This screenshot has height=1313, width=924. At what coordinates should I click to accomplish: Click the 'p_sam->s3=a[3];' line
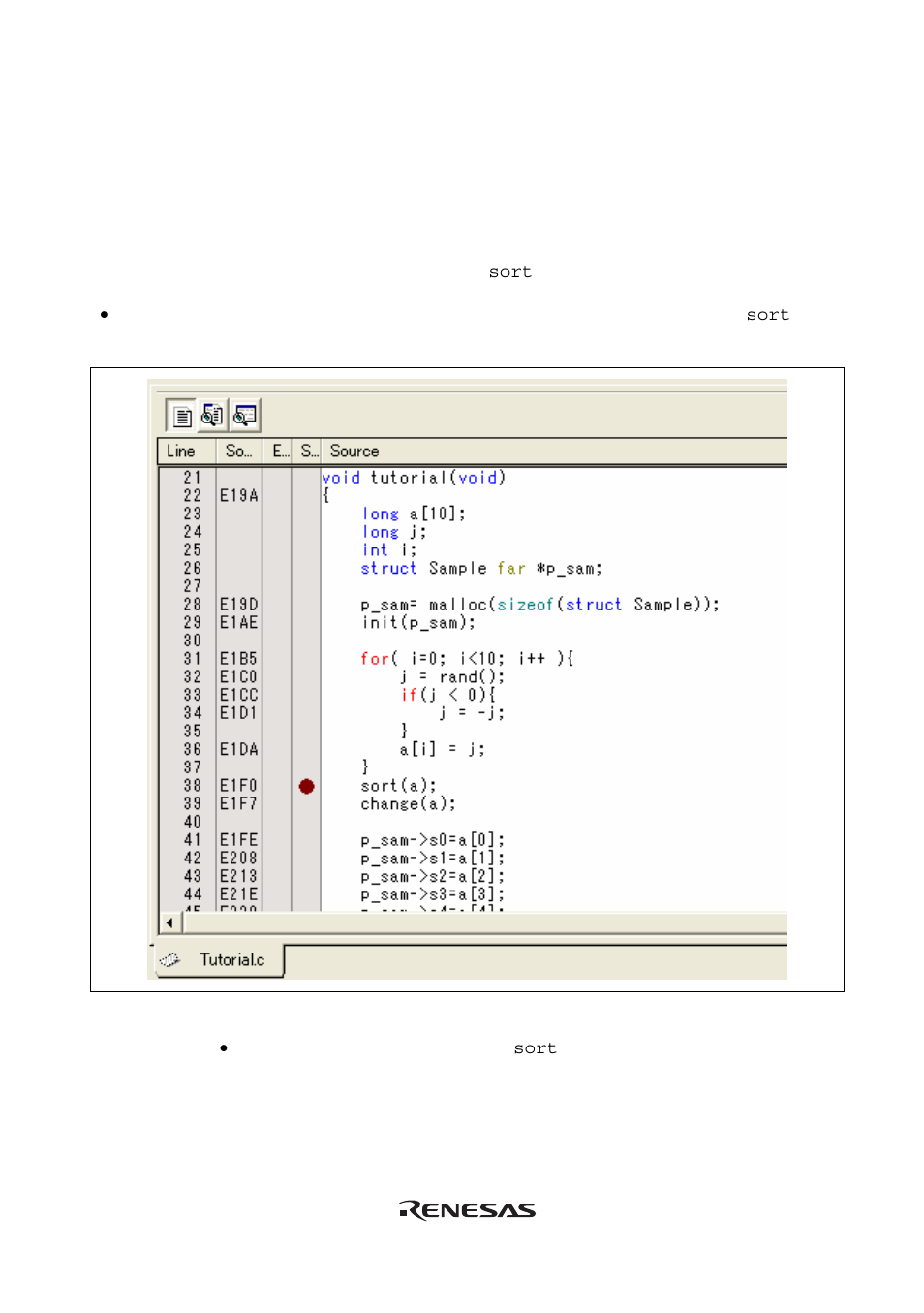pos(433,895)
